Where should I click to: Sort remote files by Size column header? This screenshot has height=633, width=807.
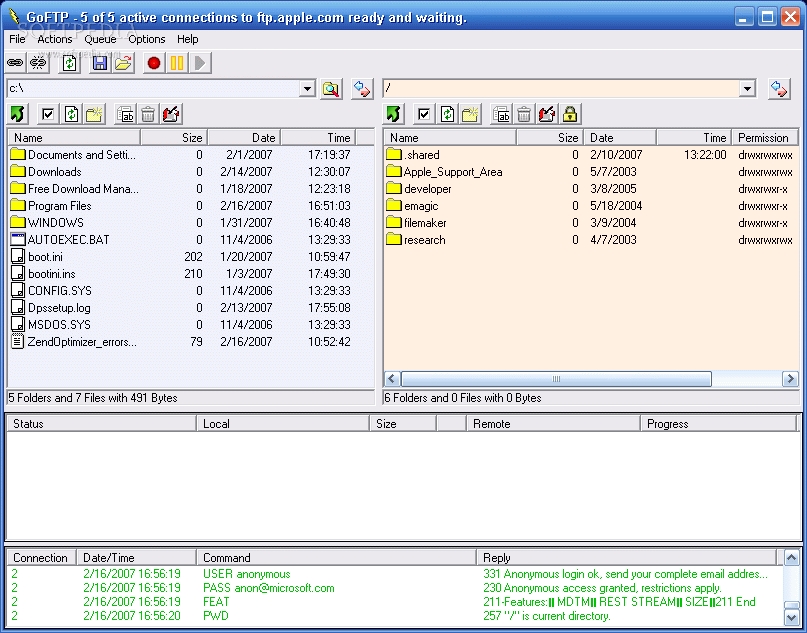pos(550,137)
